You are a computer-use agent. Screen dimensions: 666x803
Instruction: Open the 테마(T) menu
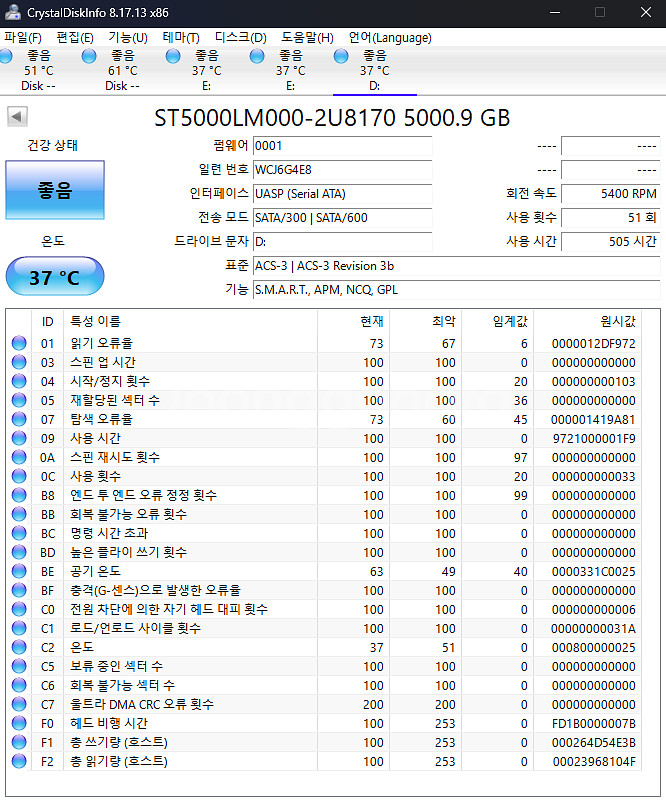coord(181,38)
